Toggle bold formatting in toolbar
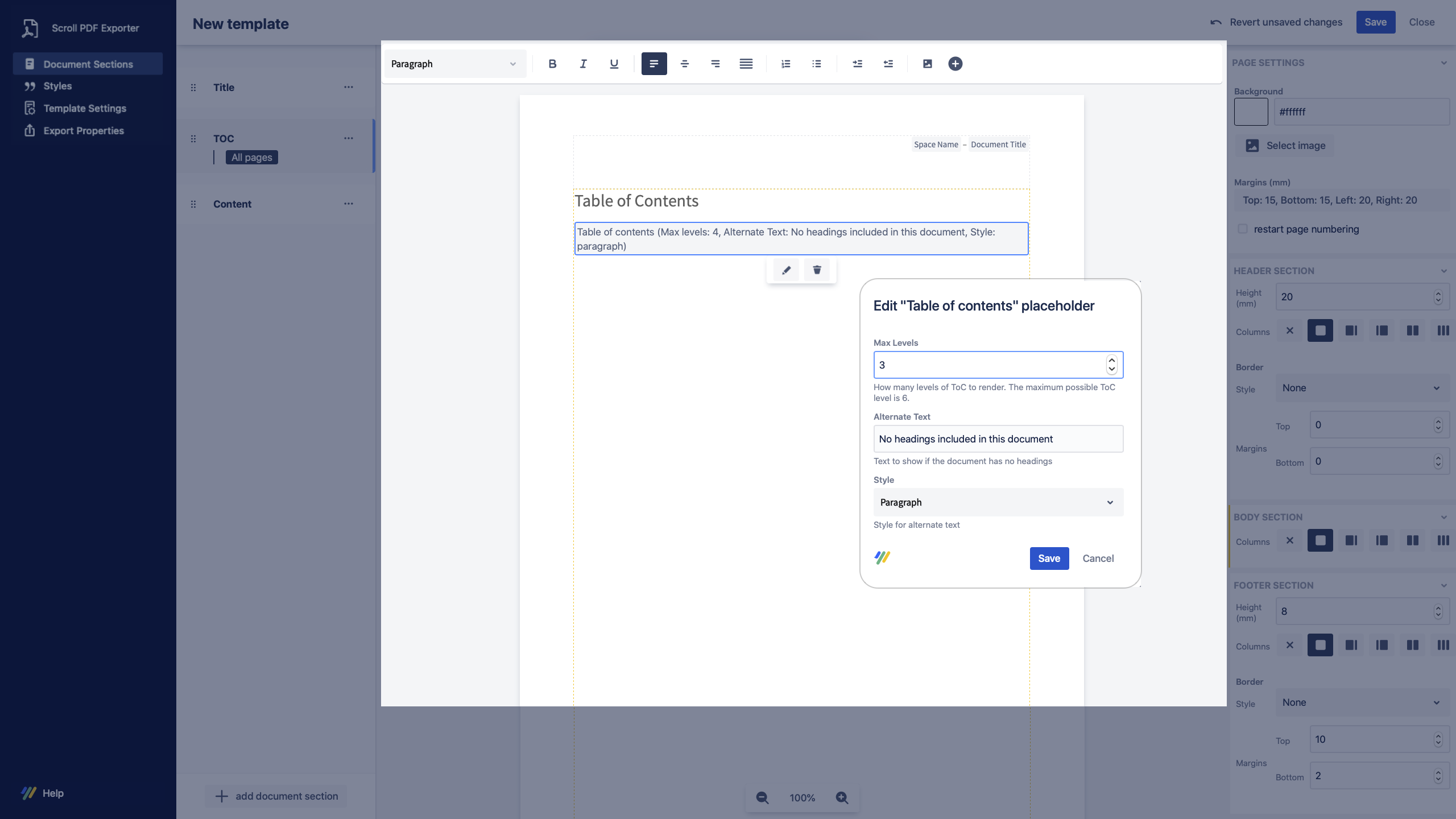 tap(552, 64)
